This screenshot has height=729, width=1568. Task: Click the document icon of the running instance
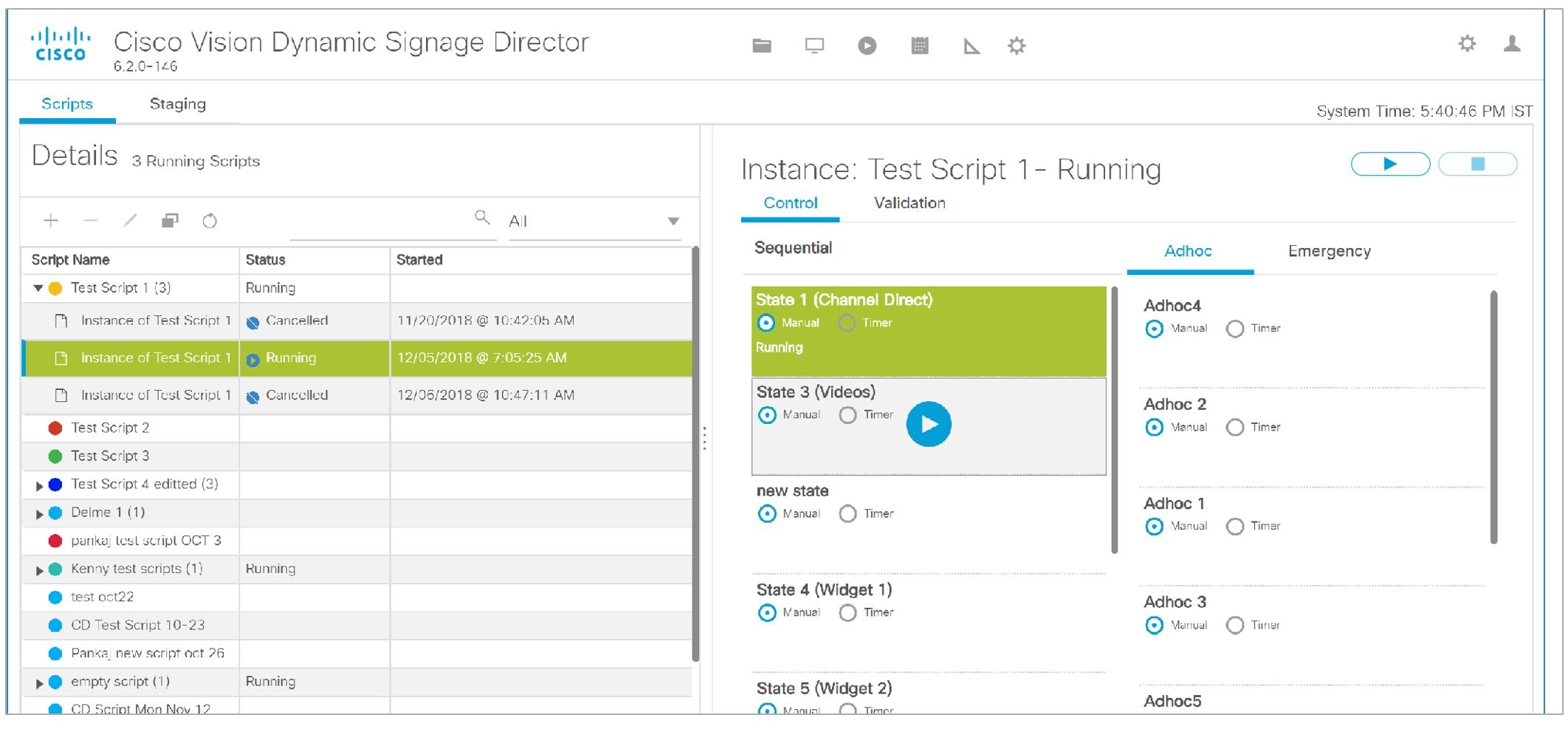click(x=61, y=358)
